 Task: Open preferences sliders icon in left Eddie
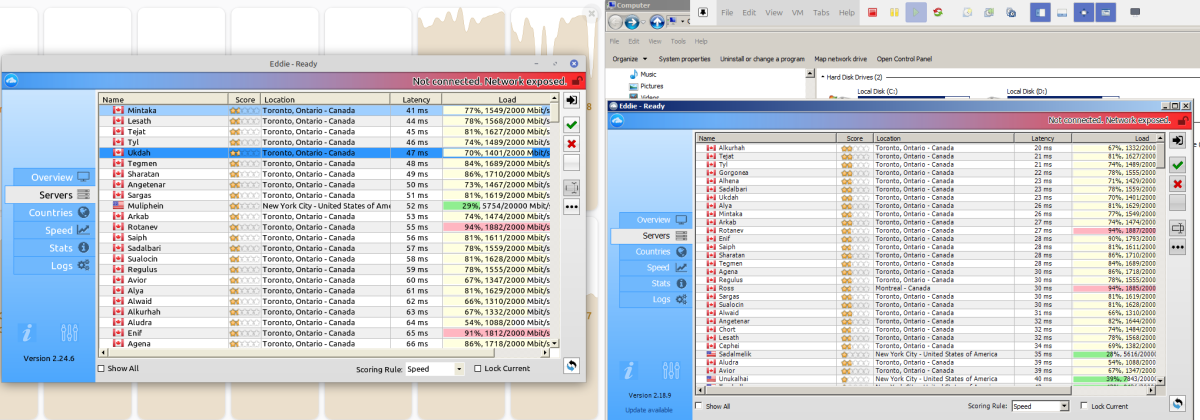(x=69, y=334)
